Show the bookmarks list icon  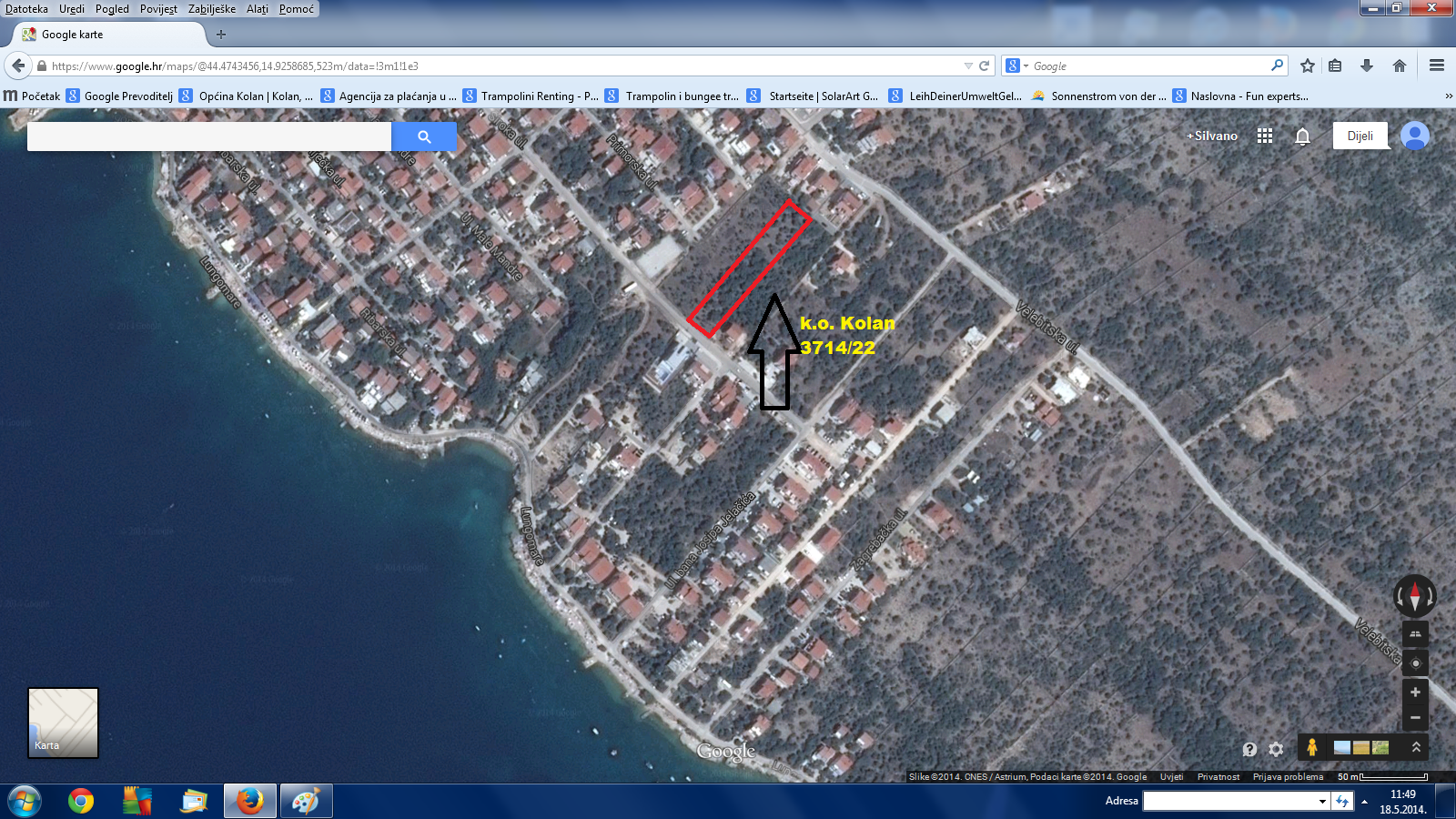1335,66
